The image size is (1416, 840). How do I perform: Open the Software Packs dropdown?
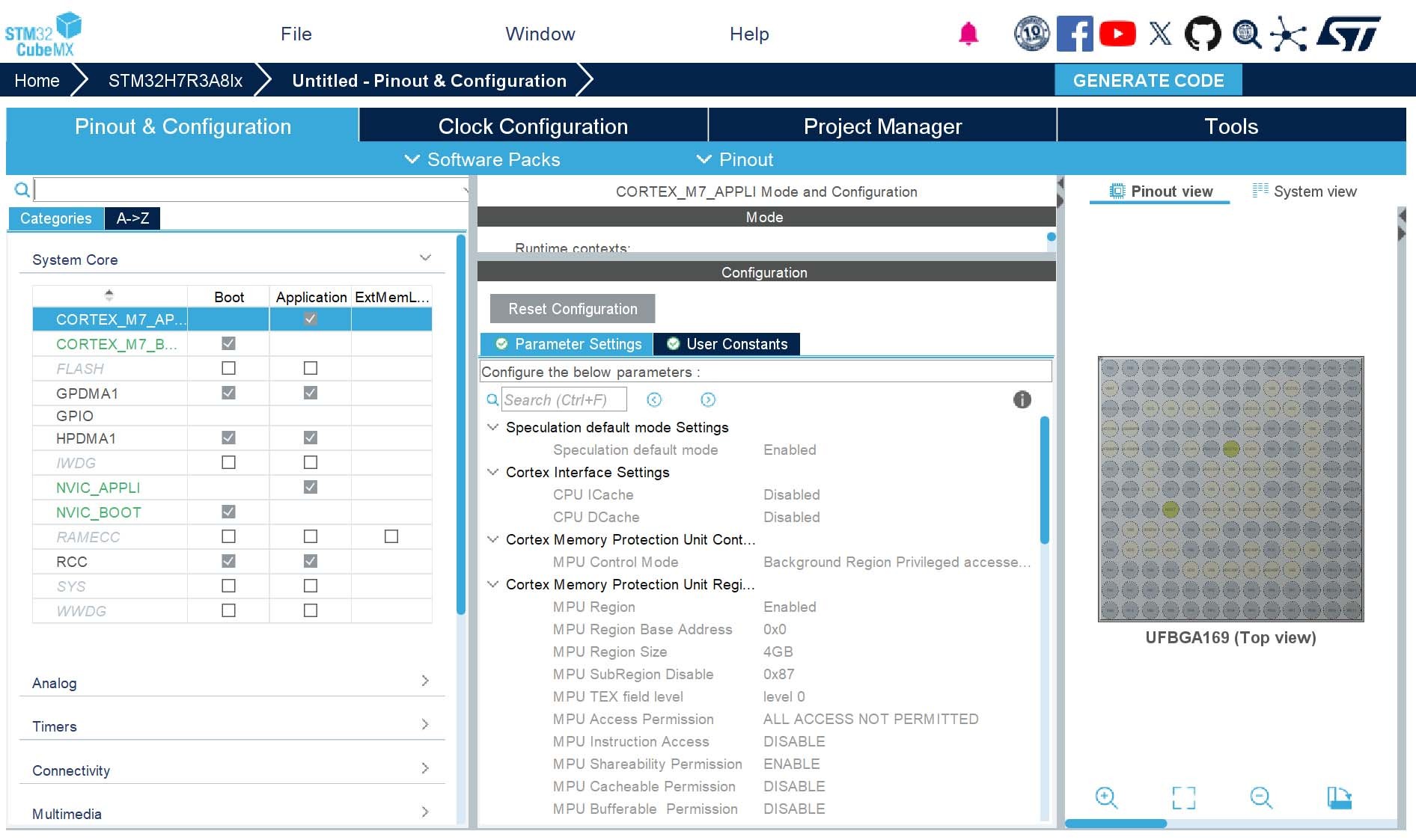tap(483, 159)
